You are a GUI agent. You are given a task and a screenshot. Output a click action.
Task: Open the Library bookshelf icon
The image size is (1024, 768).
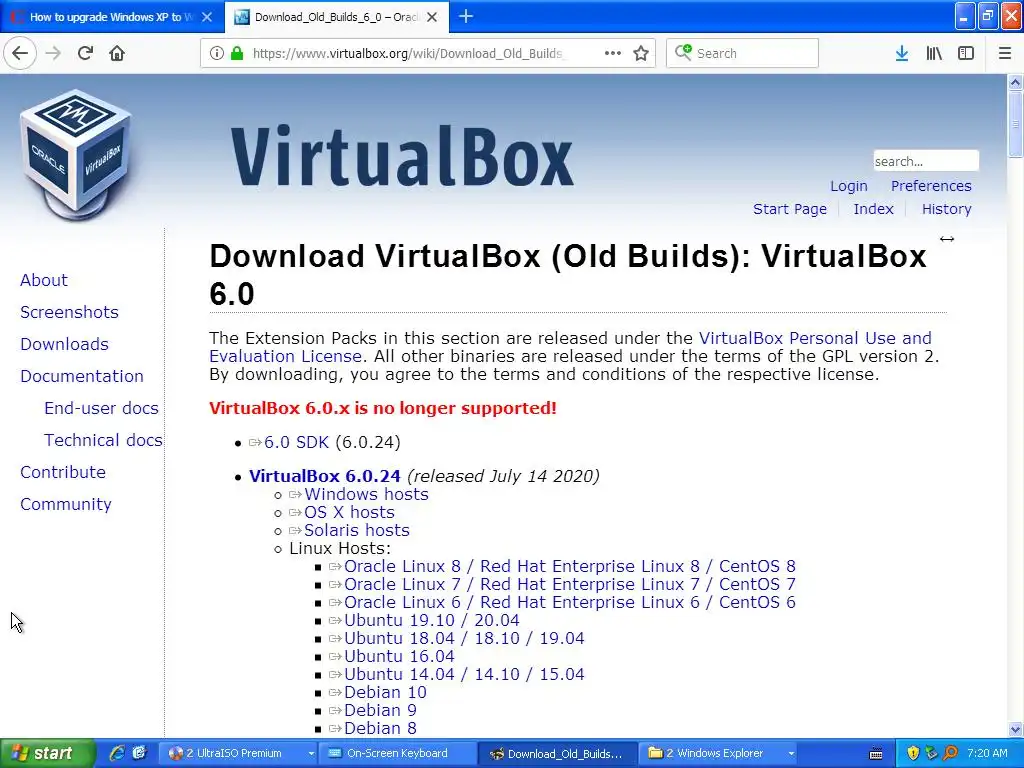(x=934, y=53)
